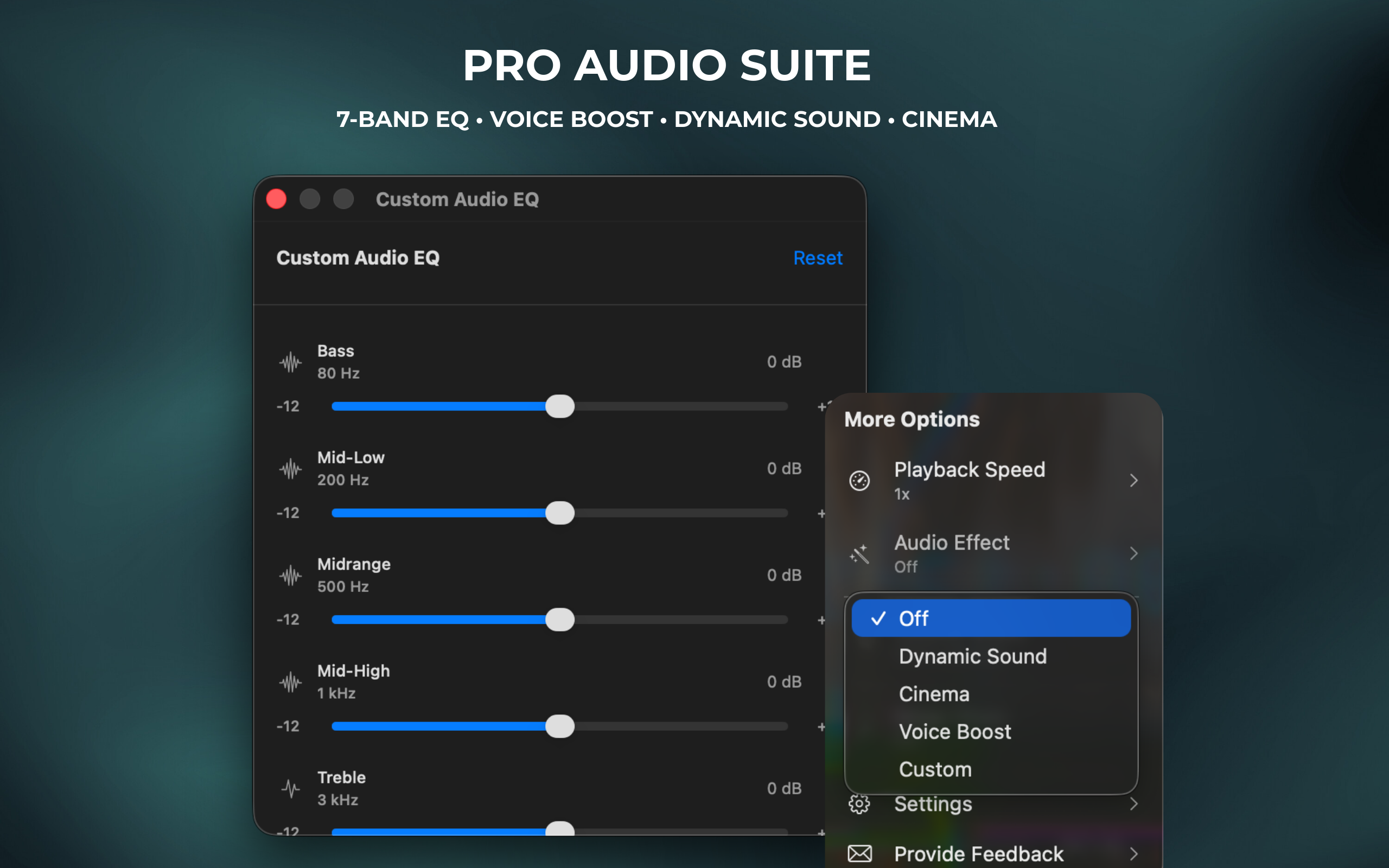Click the Provide Feedback envelope icon
The width and height of the screenshot is (1389, 868).
pos(859,854)
